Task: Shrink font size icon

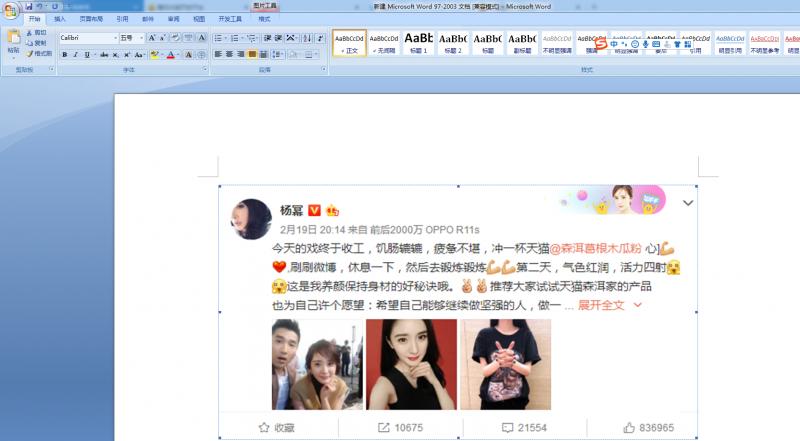Action: 162,38
